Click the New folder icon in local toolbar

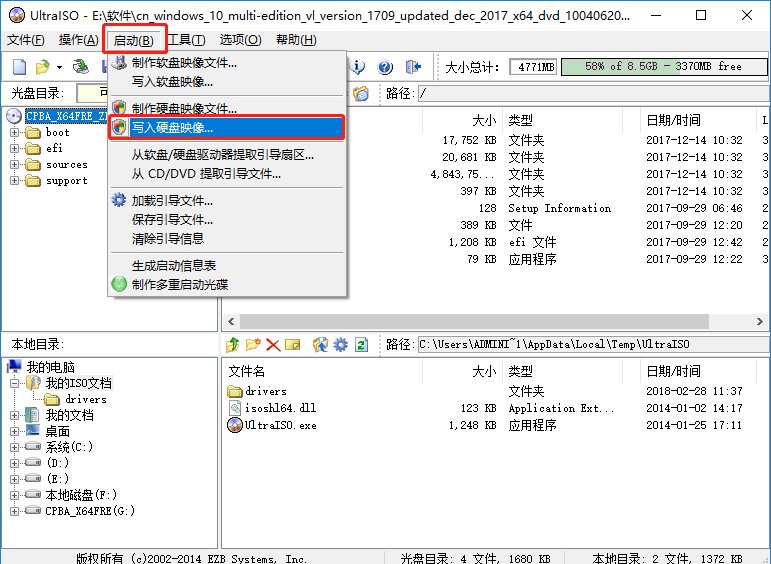point(253,345)
